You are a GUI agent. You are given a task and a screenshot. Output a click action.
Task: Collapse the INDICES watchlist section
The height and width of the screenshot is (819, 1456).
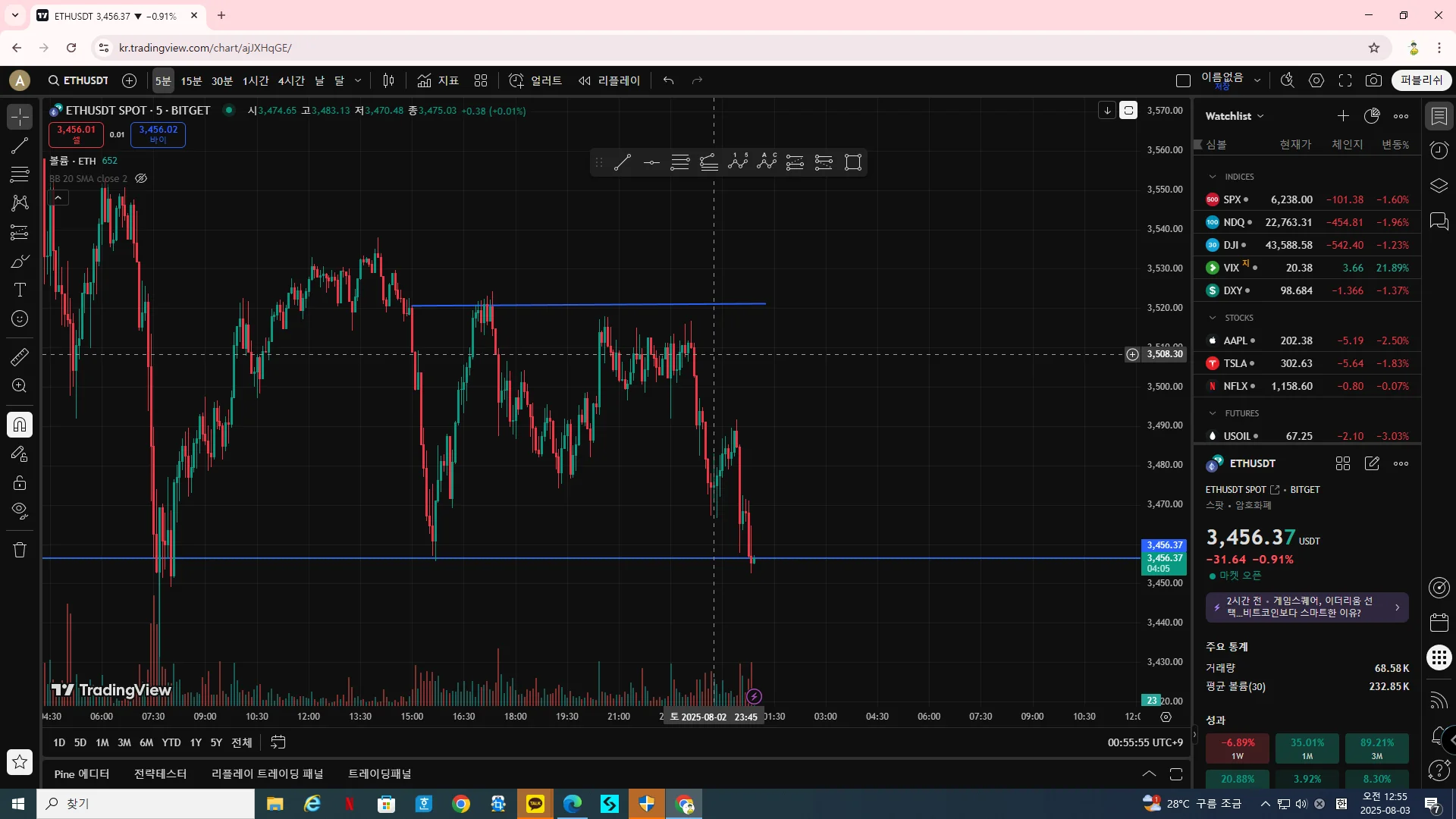click(1213, 177)
